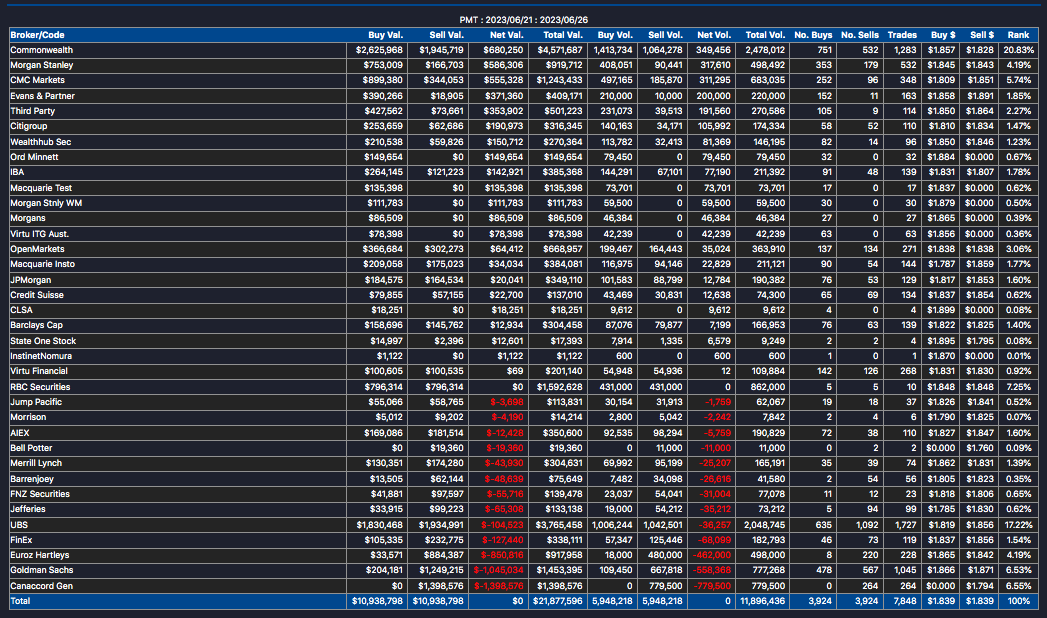The image size is (1047, 618).
Task: Click the Total row label
Action: pos(20,601)
